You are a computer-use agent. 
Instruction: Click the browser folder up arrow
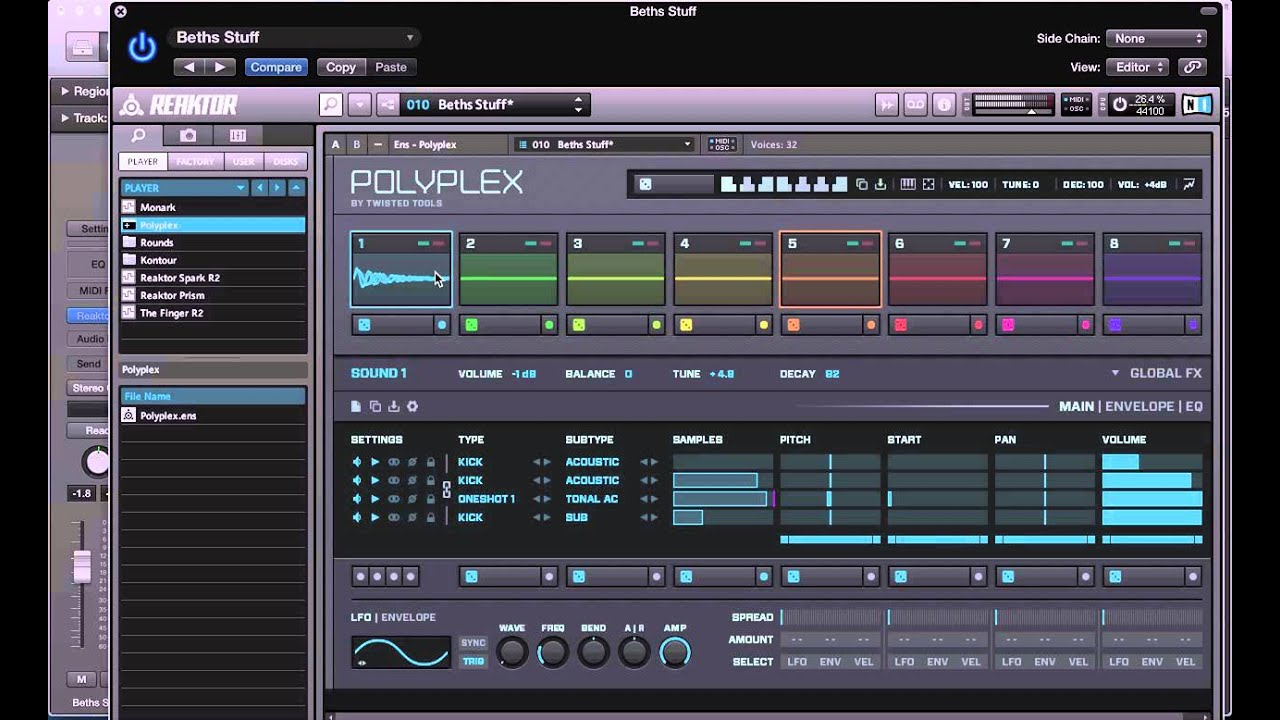pyautogui.click(x=296, y=188)
